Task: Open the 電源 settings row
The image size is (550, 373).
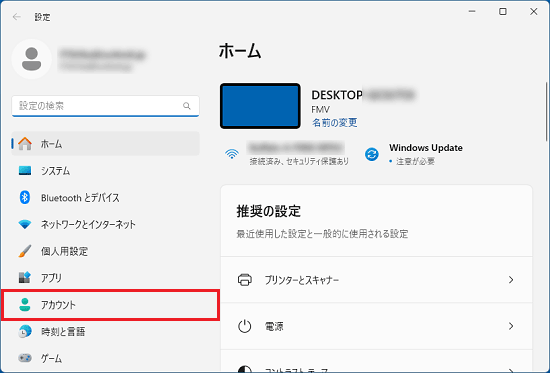Action: click(x=376, y=326)
